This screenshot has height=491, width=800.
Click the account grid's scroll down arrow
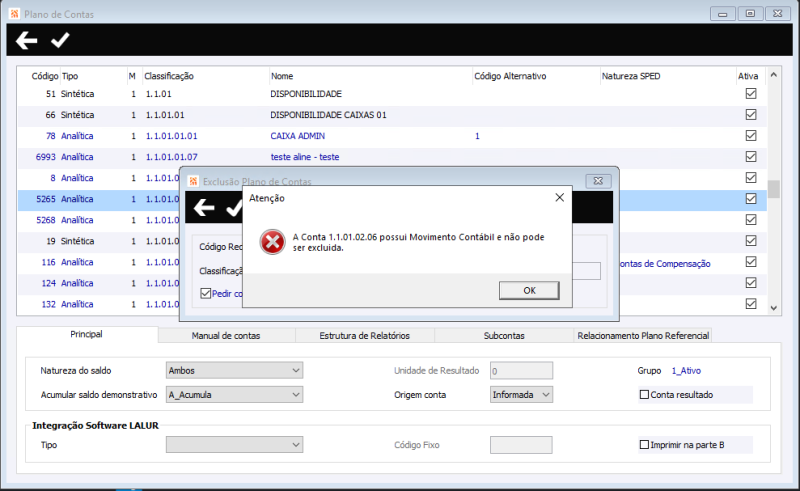[773, 308]
